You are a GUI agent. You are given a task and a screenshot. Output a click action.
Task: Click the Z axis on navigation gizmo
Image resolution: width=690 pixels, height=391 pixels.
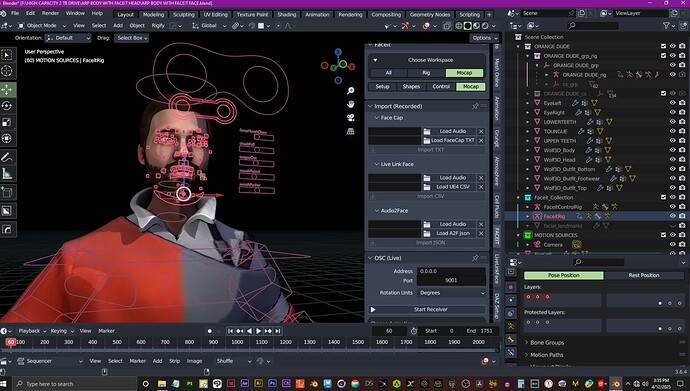(x=338, y=52)
